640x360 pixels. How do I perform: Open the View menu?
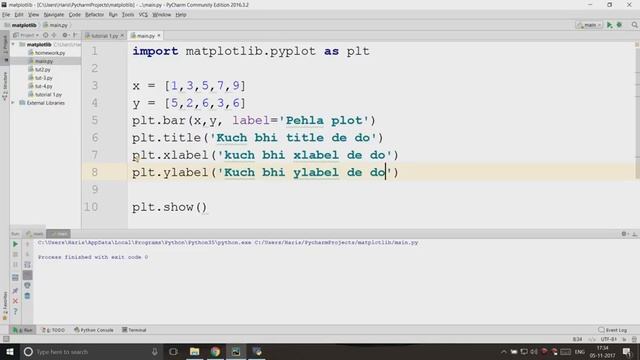coord(33,15)
